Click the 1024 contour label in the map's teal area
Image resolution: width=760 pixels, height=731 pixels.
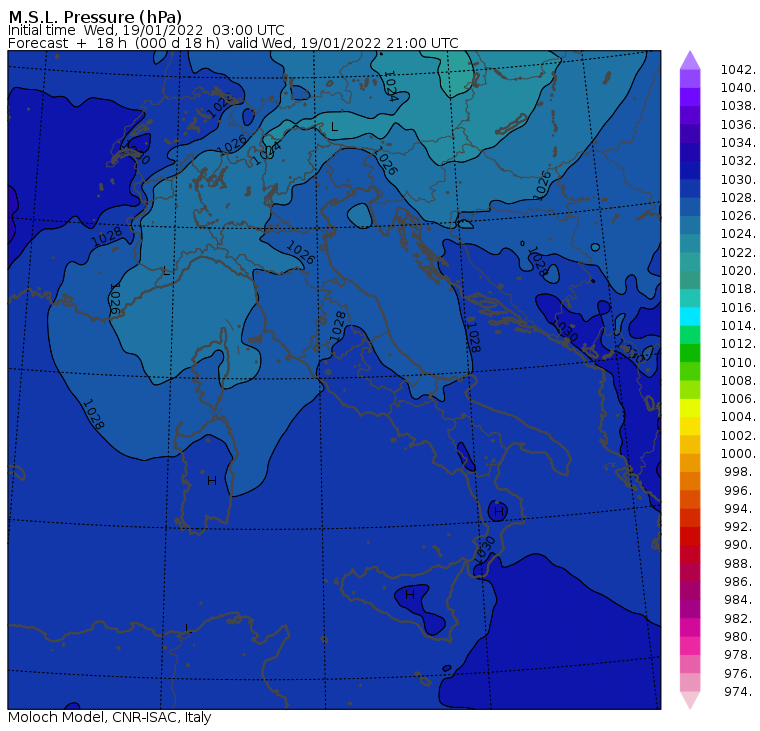[x=391, y=86]
